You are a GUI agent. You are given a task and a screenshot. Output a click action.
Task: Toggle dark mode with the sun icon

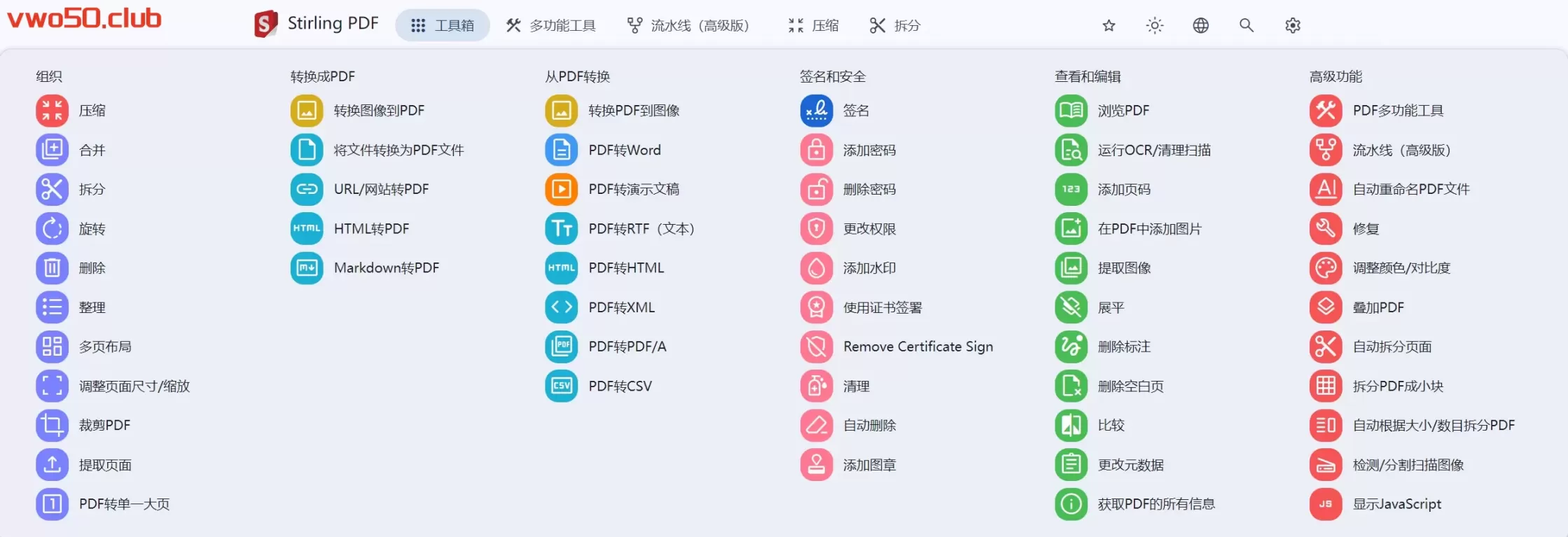pyautogui.click(x=1154, y=26)
